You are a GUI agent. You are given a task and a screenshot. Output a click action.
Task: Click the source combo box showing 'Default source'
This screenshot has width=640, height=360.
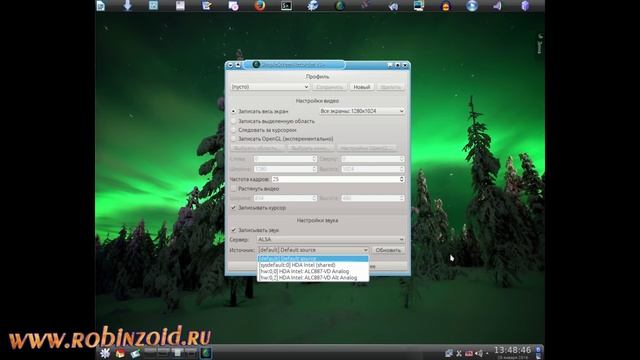coord(313,250)
